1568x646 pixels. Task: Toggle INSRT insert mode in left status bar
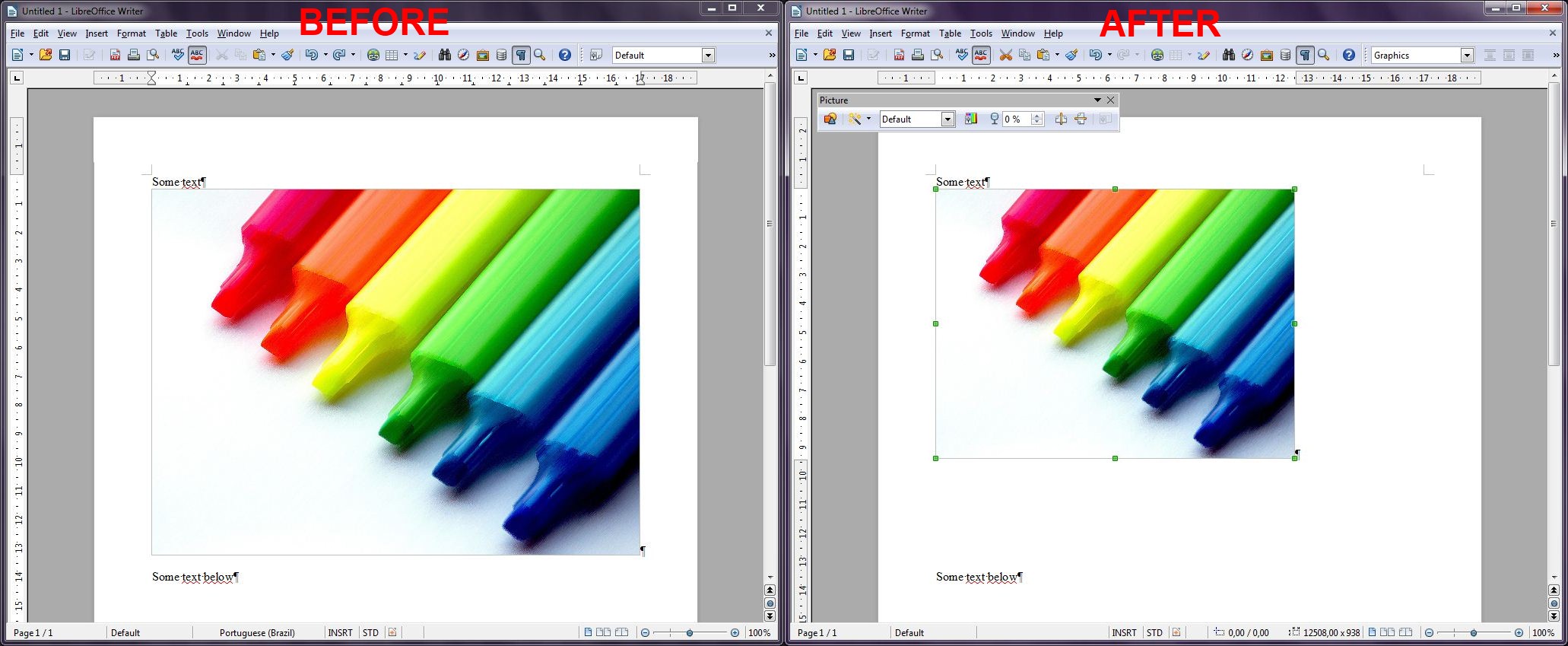click(340, 632)
